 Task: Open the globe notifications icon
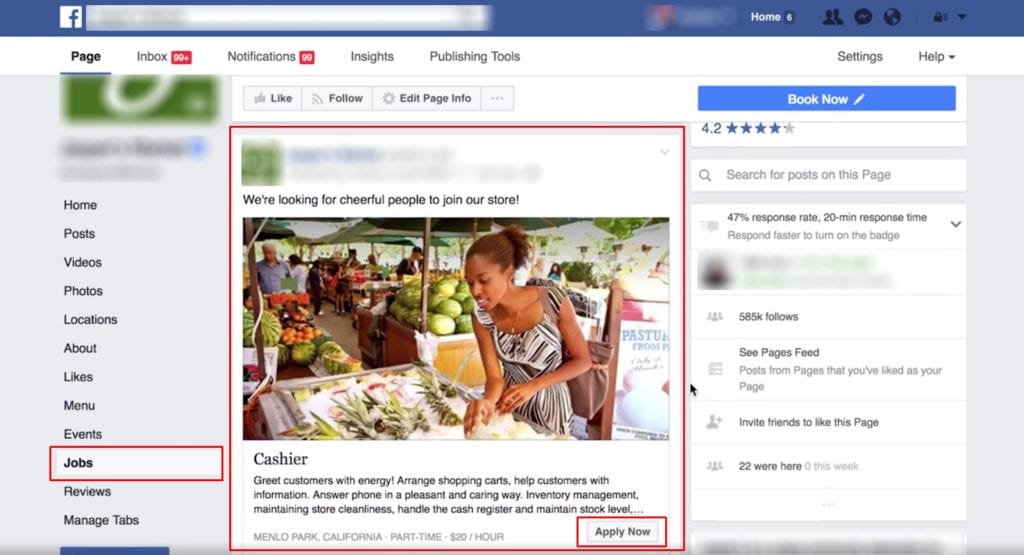pos(892,17)
